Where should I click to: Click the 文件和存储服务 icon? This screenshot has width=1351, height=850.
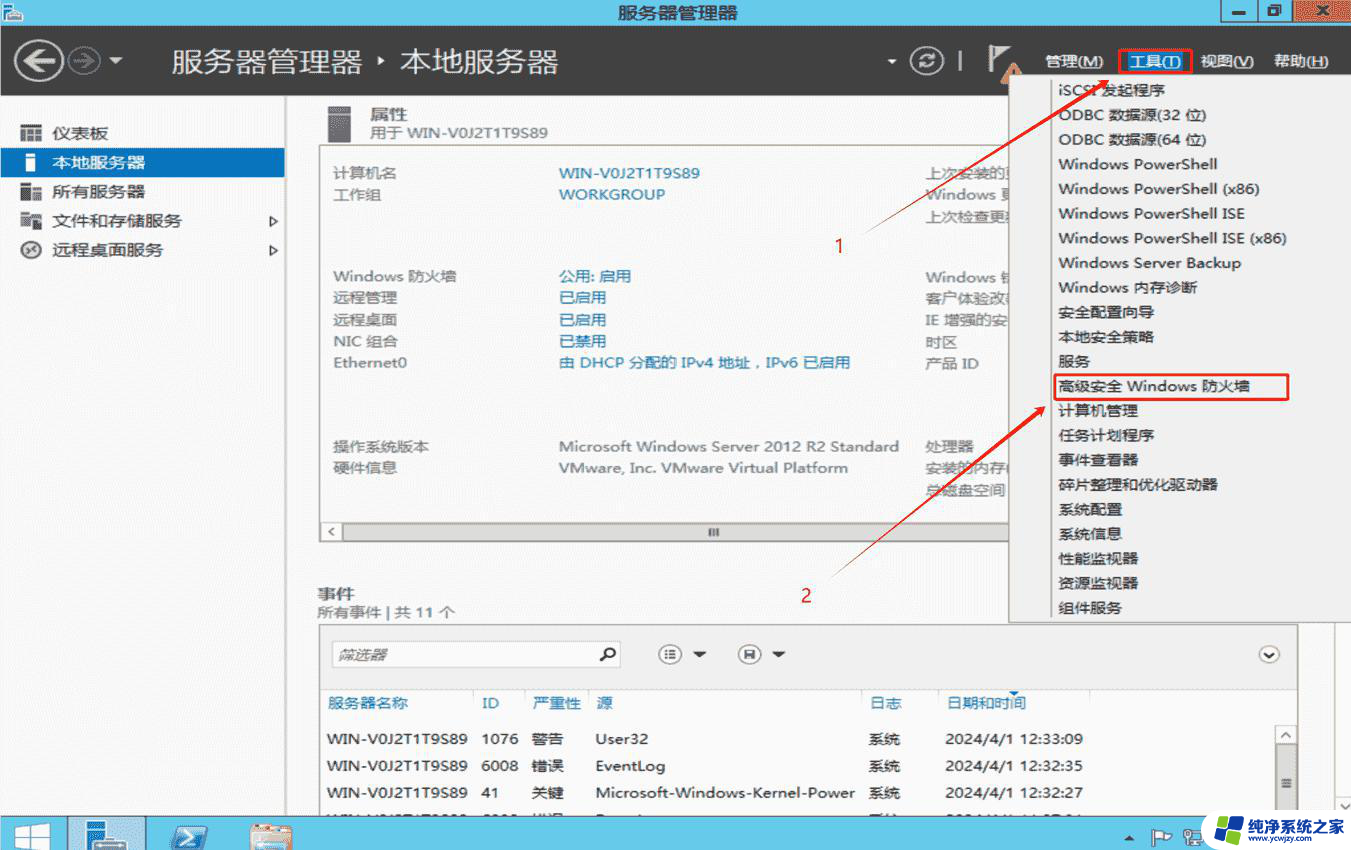pos(32,221)
